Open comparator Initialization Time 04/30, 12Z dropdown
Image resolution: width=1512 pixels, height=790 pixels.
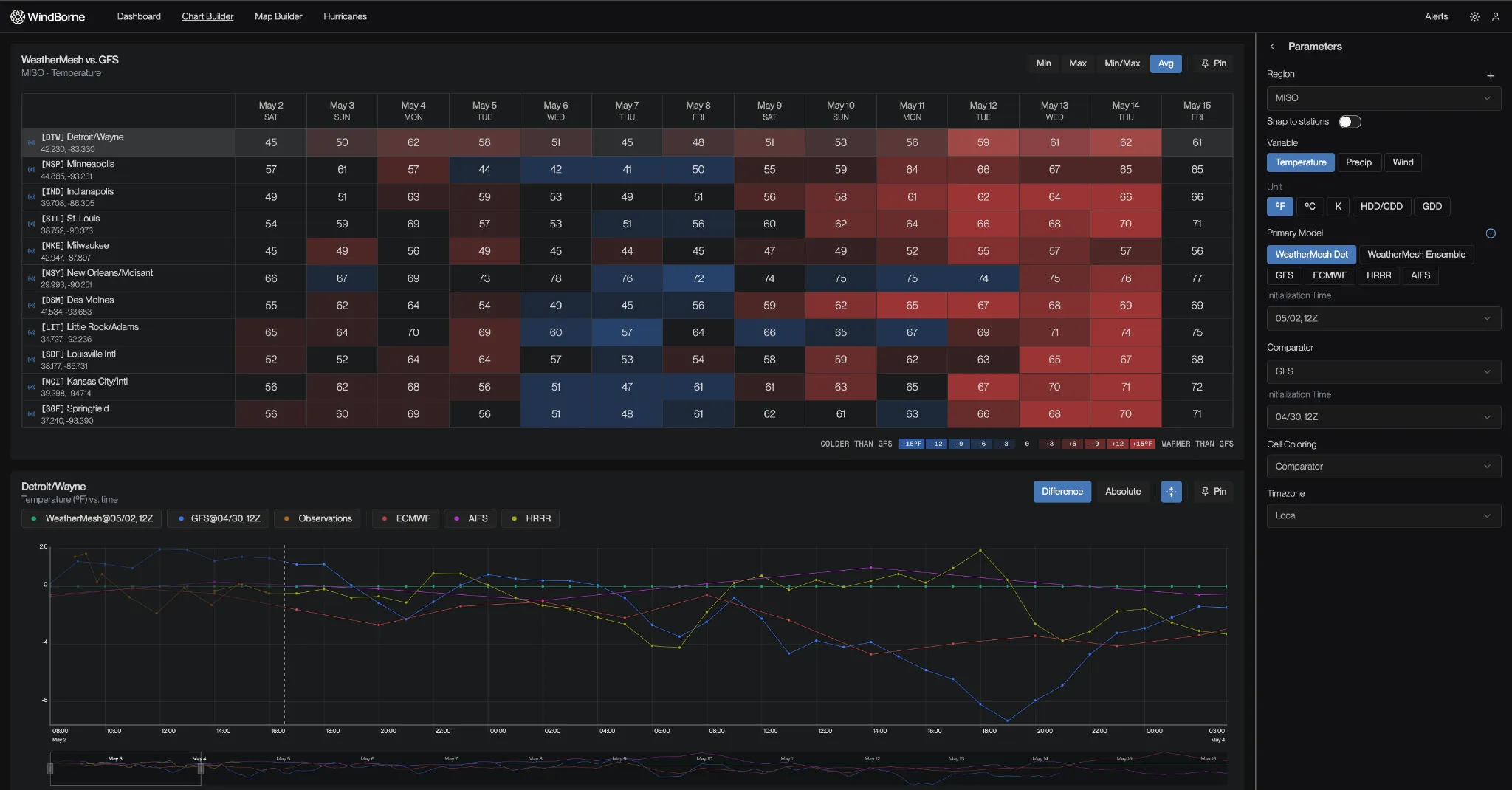(1384, 417)
